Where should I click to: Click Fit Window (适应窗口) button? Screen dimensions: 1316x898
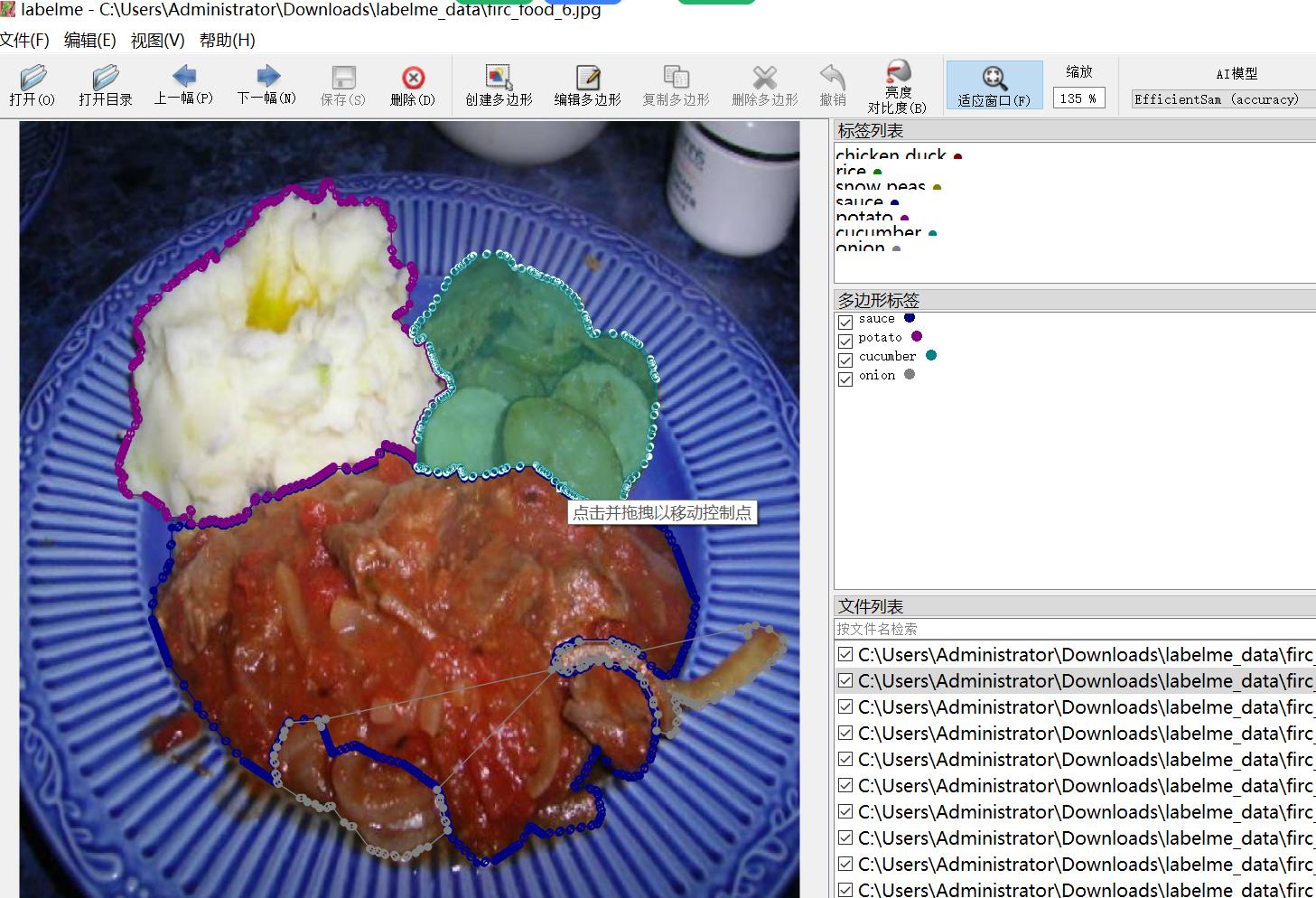[994, 86]
